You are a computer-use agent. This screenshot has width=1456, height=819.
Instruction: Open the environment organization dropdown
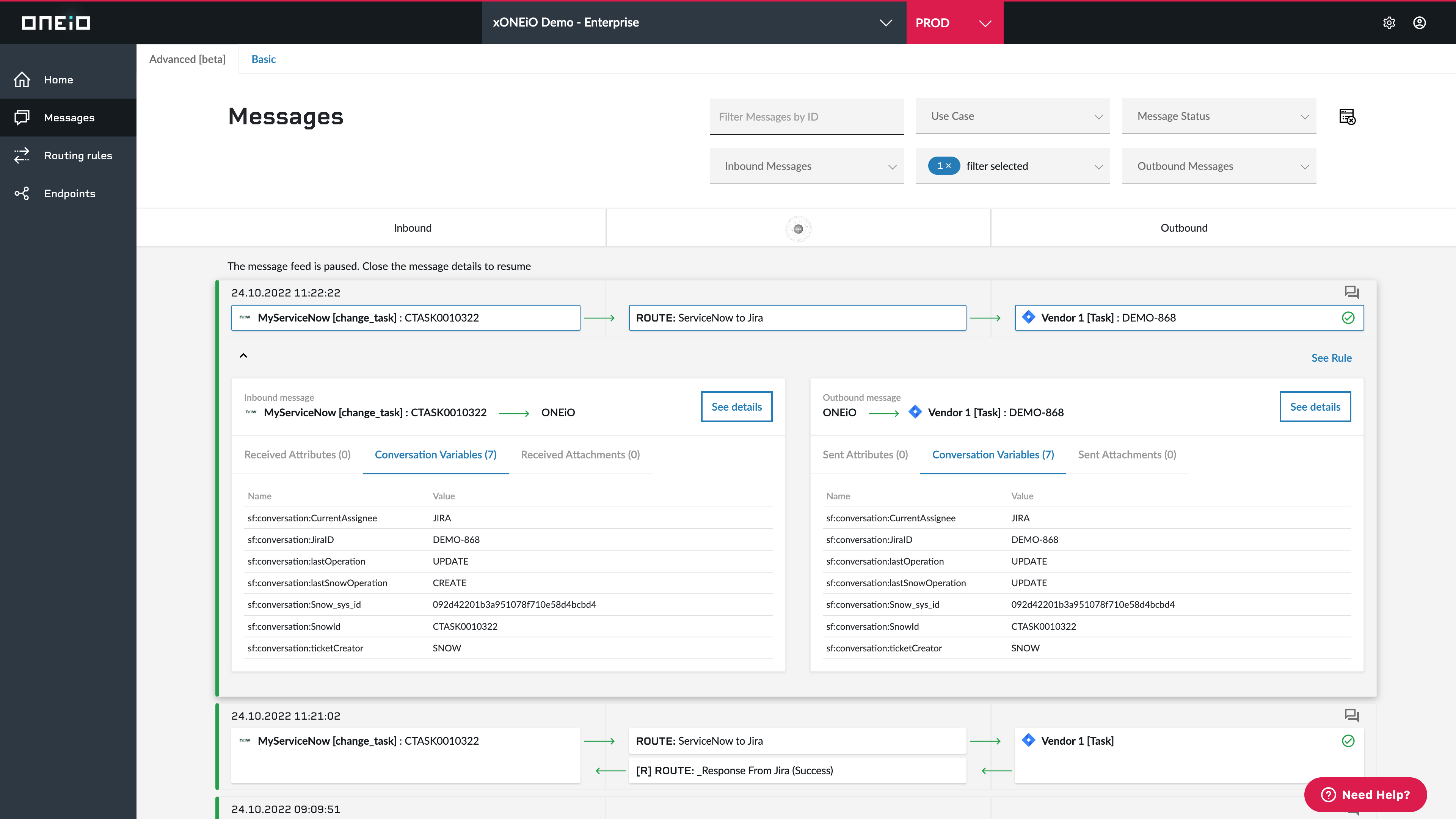pos(693,23)
